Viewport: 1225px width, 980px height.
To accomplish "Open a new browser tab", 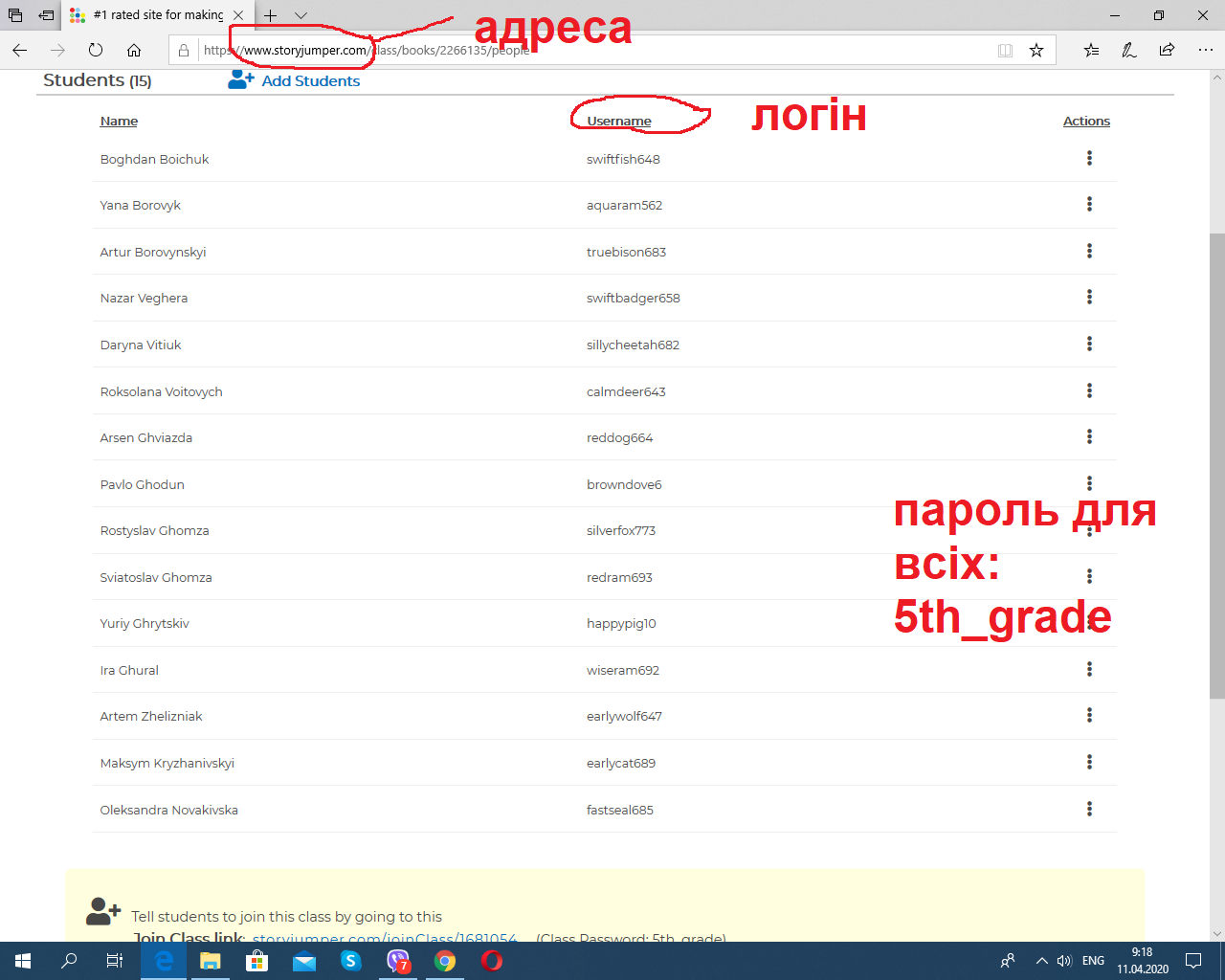I will point(271,15).
